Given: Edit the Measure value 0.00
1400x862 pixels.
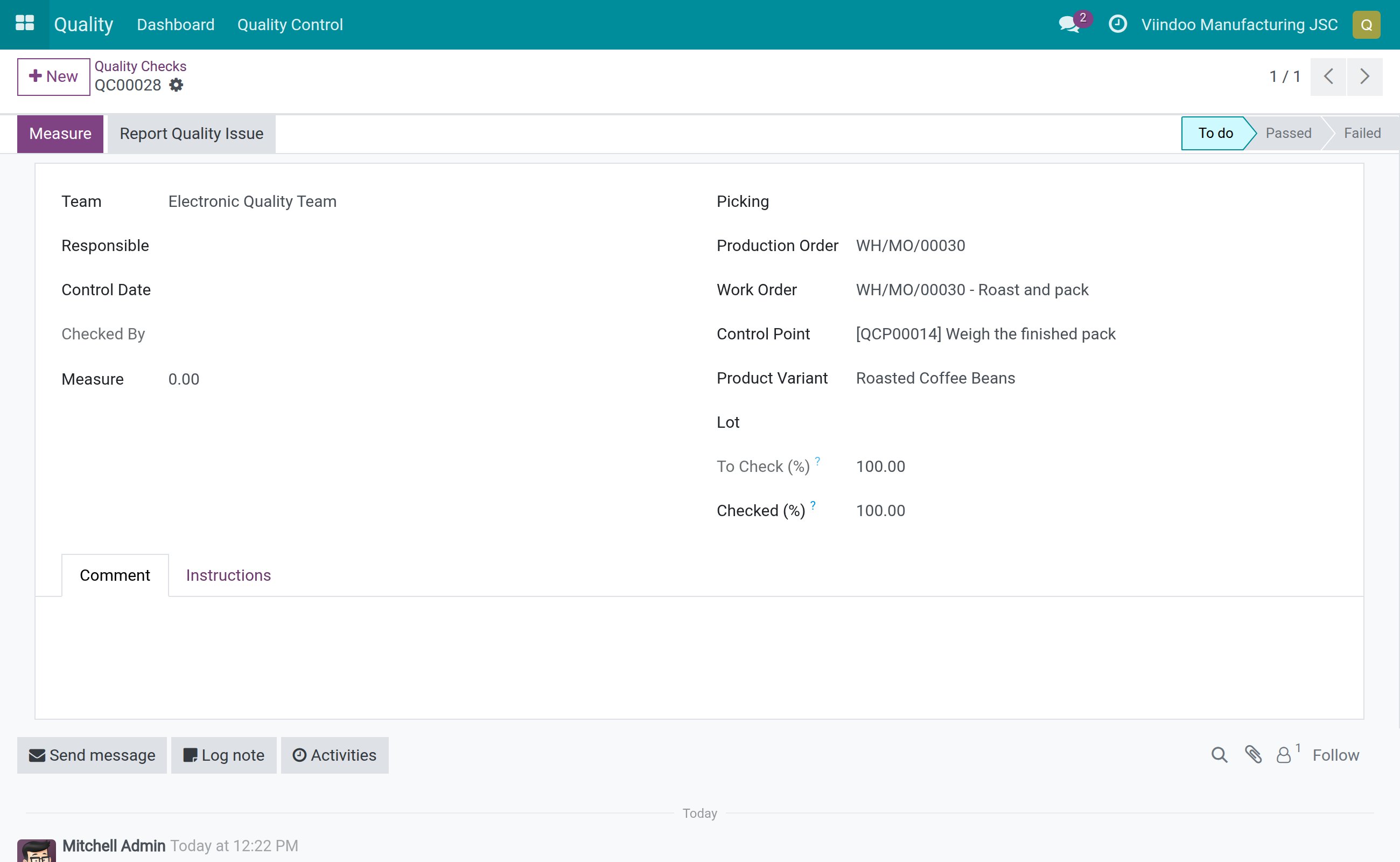Looking at the screenshot, I should pyautogui.click(x=184, y=380).
